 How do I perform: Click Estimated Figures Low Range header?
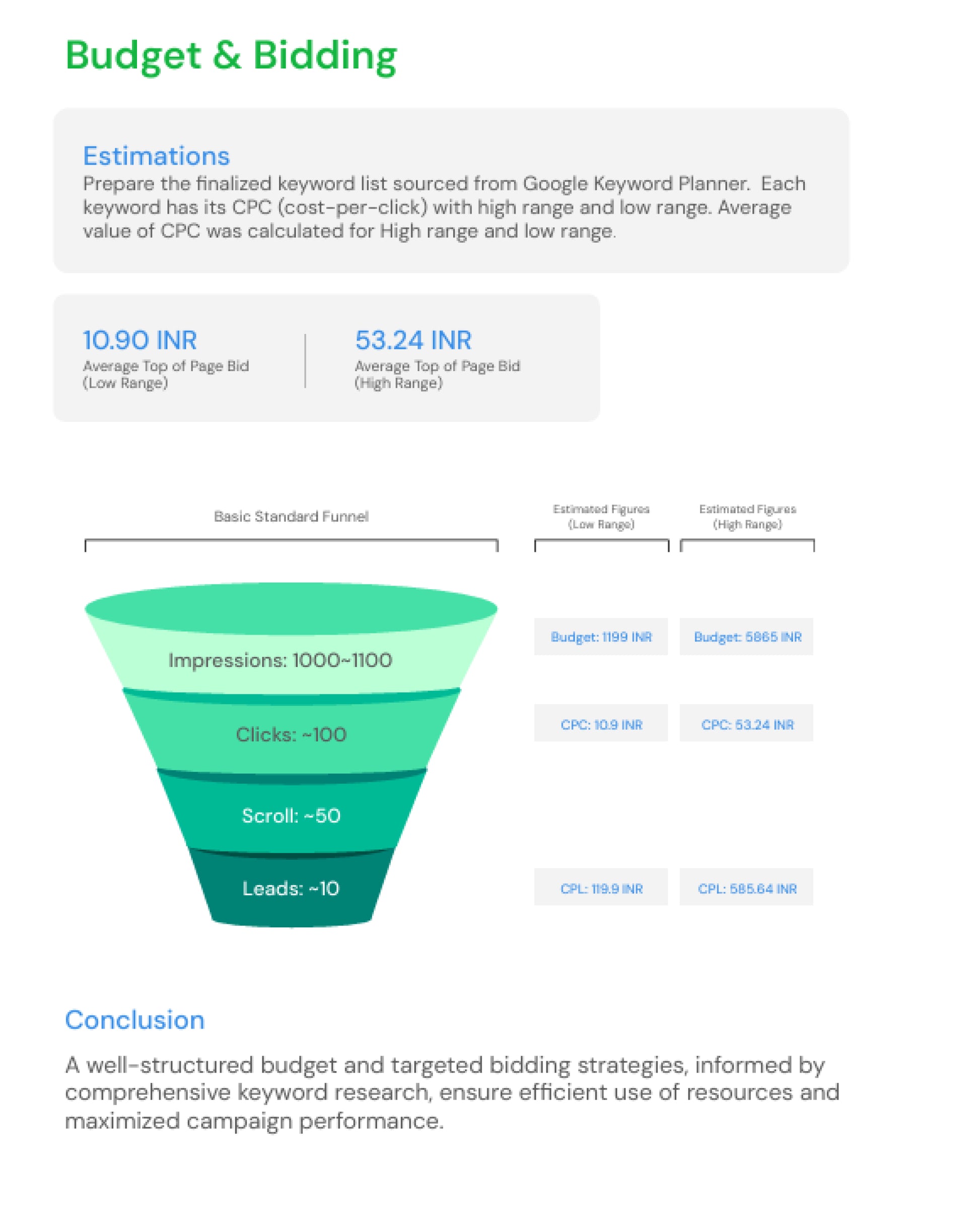pos(601,517)
